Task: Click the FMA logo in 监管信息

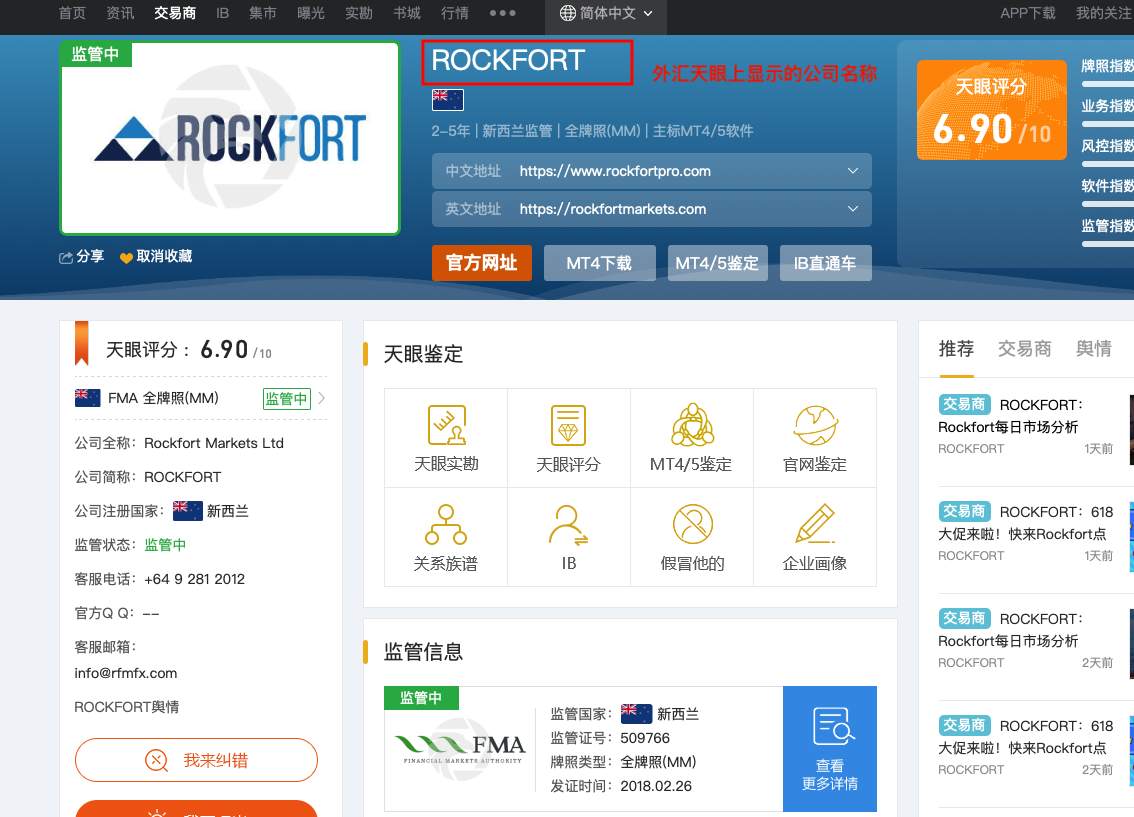Action: click(x=460, y=749)
